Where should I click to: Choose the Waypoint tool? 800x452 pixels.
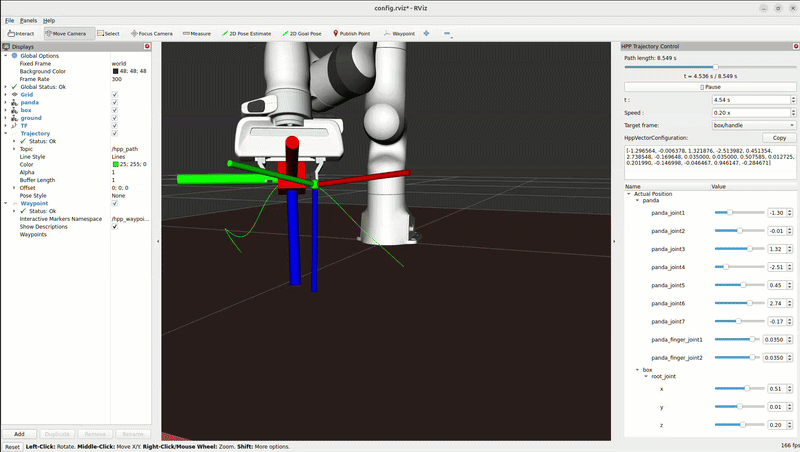pyautogui.click(x=399, y=34)
